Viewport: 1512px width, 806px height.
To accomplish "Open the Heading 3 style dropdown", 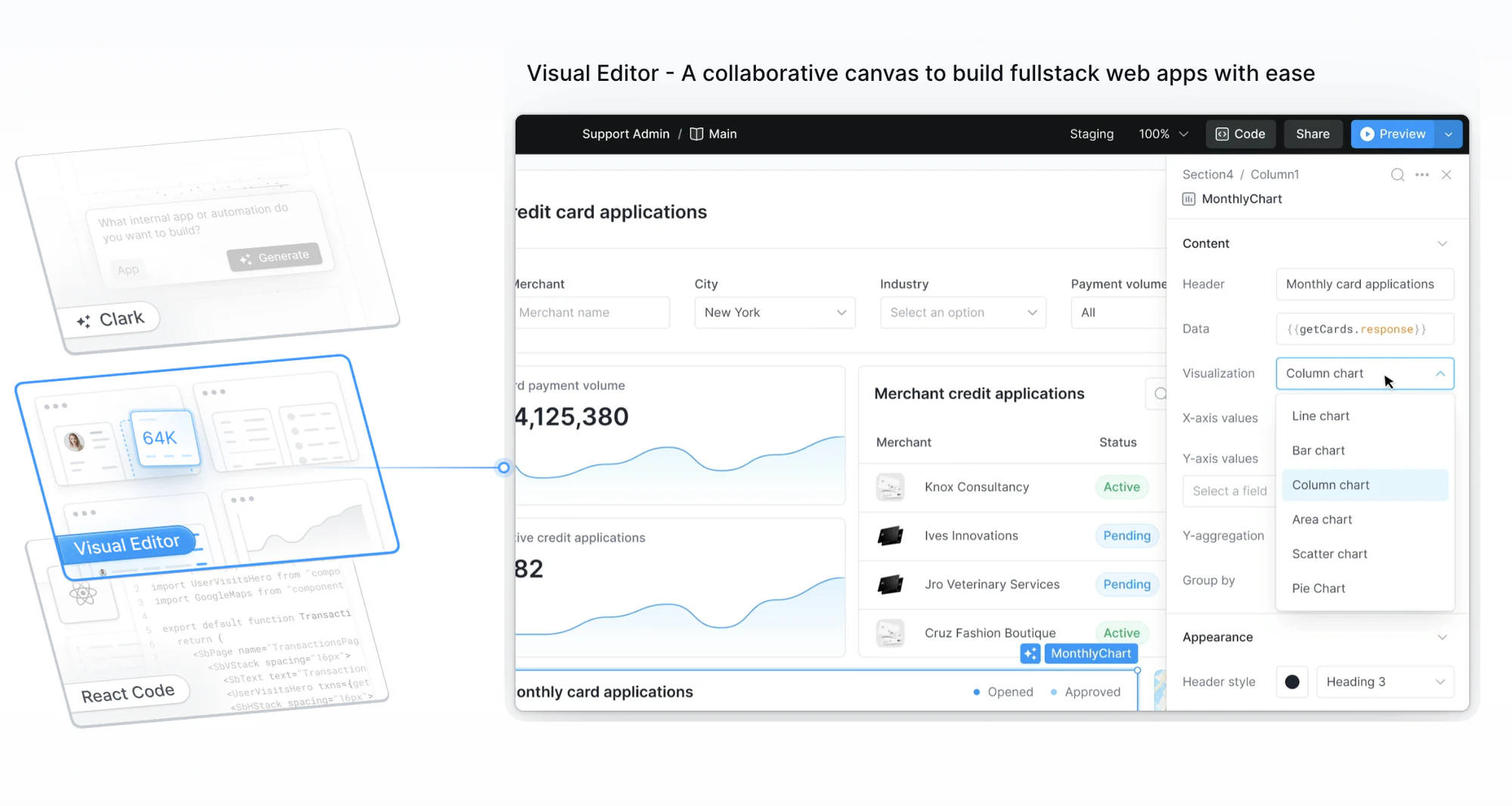I will 1385,682.
